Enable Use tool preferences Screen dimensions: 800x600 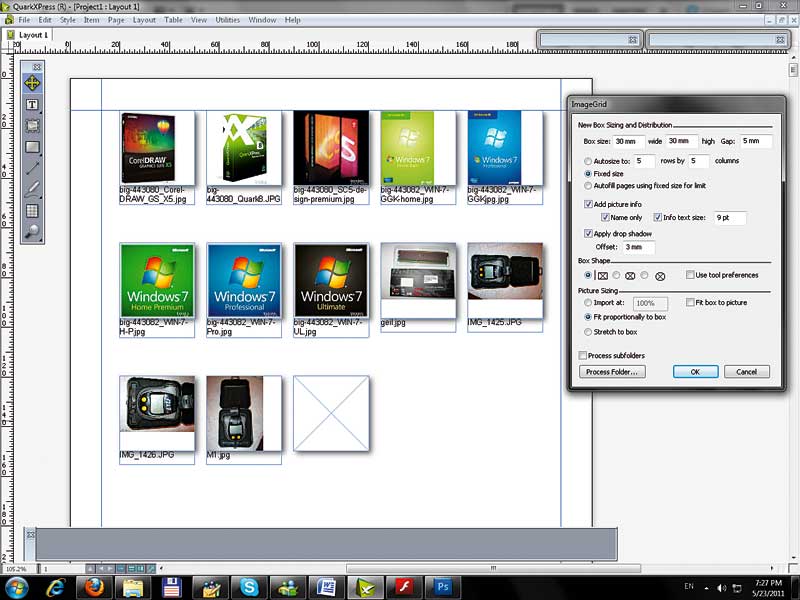coord(690,275)
